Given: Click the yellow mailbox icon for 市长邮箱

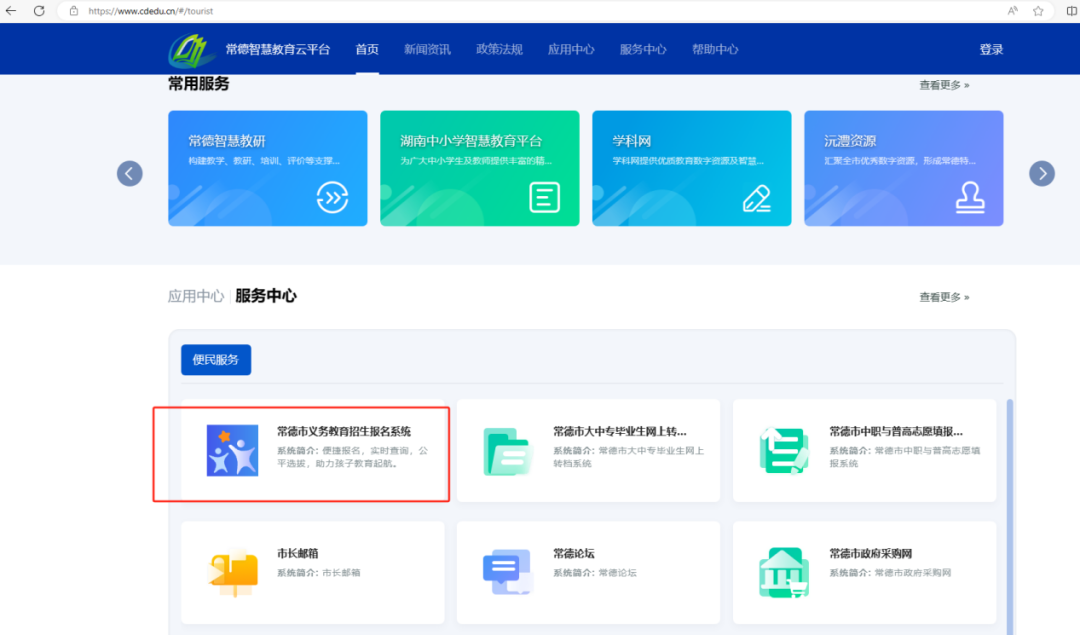Looking at the screenshot, I should pos(233,572).
